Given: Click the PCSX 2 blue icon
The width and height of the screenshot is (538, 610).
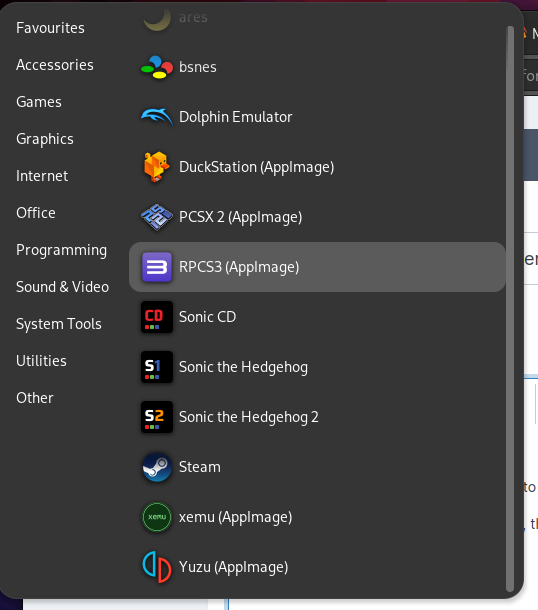Looking at the screenshot, I should tap(157, 217).
